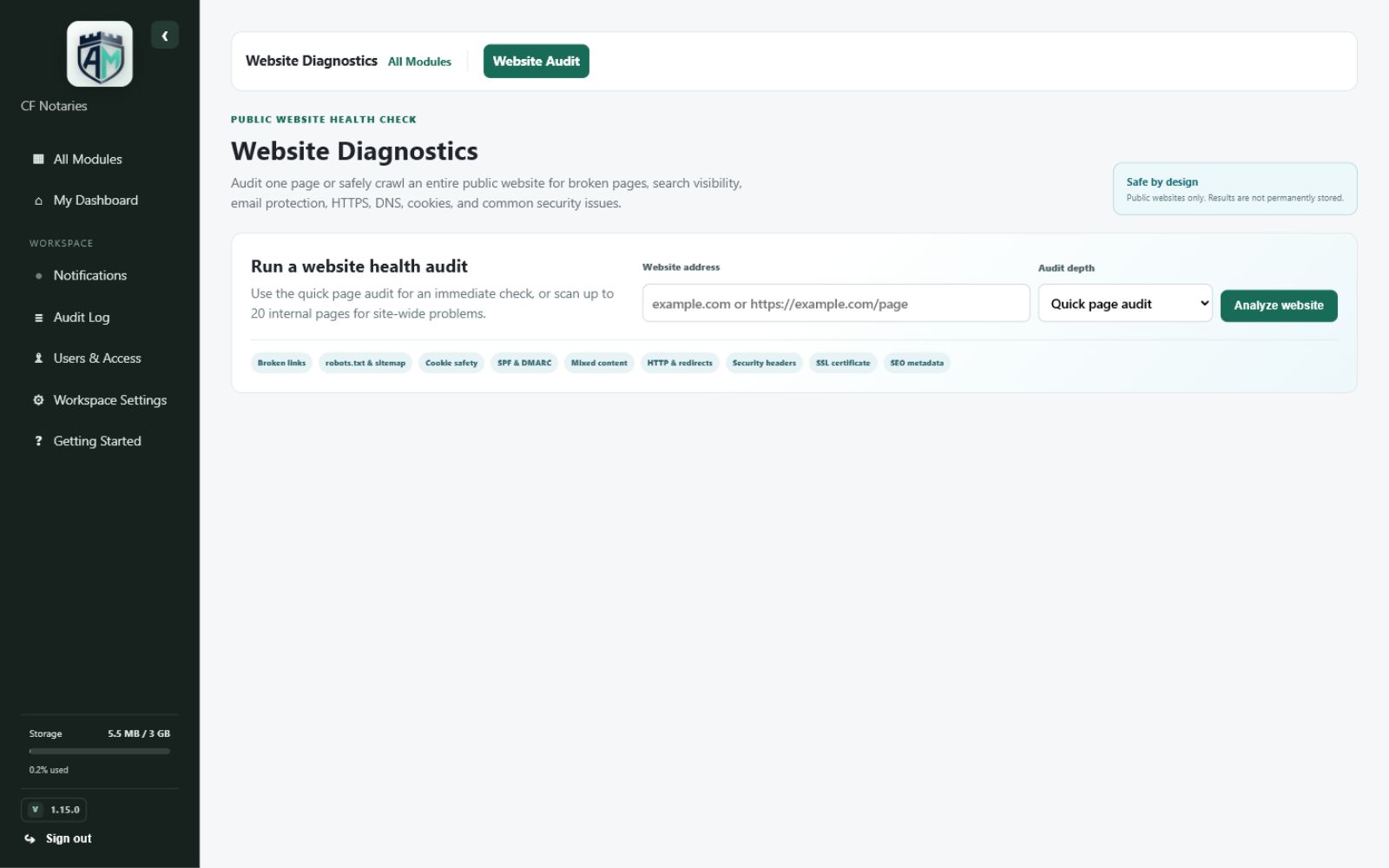The width and height of the screenshot is (1389, 868).
Task: Click the Notifications dot icon
Action: 38,276
